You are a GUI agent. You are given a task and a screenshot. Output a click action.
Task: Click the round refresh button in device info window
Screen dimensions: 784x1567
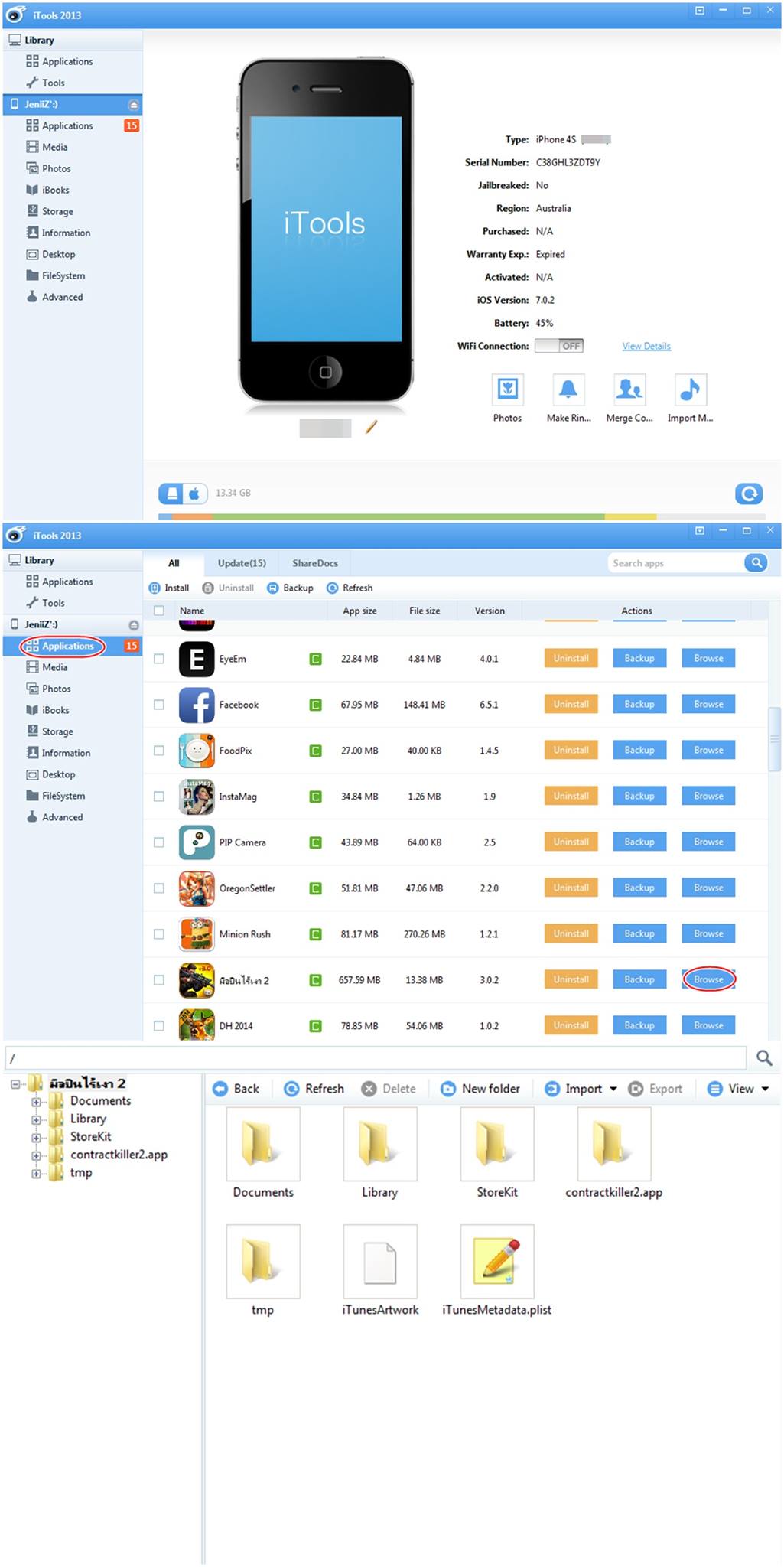tap(749, 494)
